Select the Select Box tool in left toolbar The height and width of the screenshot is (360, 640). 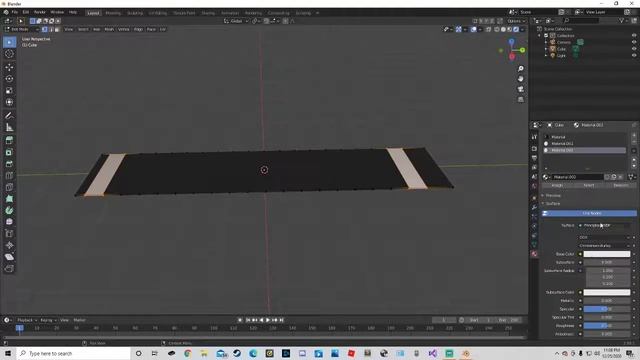click(x=9, y=42)
